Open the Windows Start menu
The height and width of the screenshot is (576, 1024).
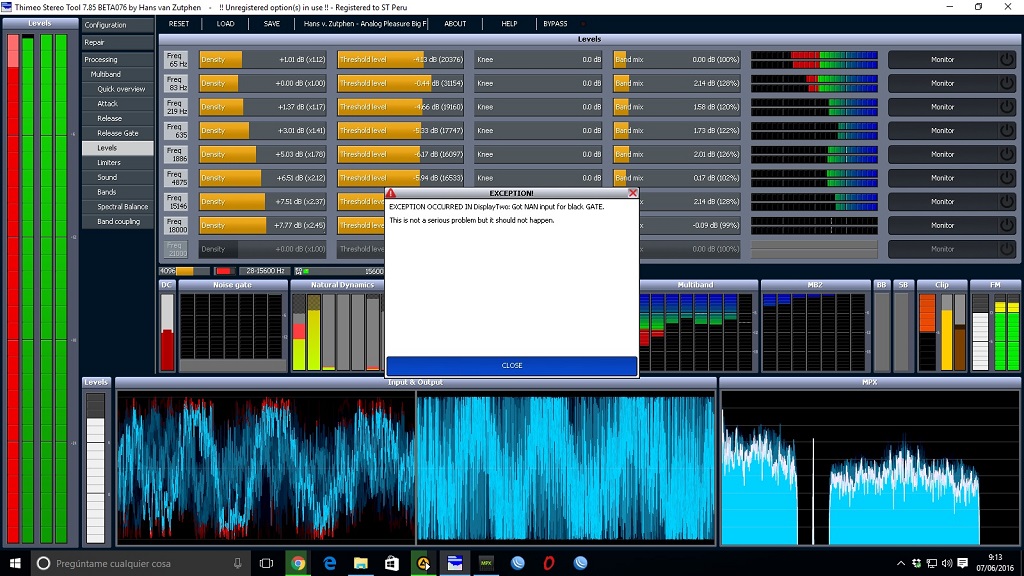[15, 563]
